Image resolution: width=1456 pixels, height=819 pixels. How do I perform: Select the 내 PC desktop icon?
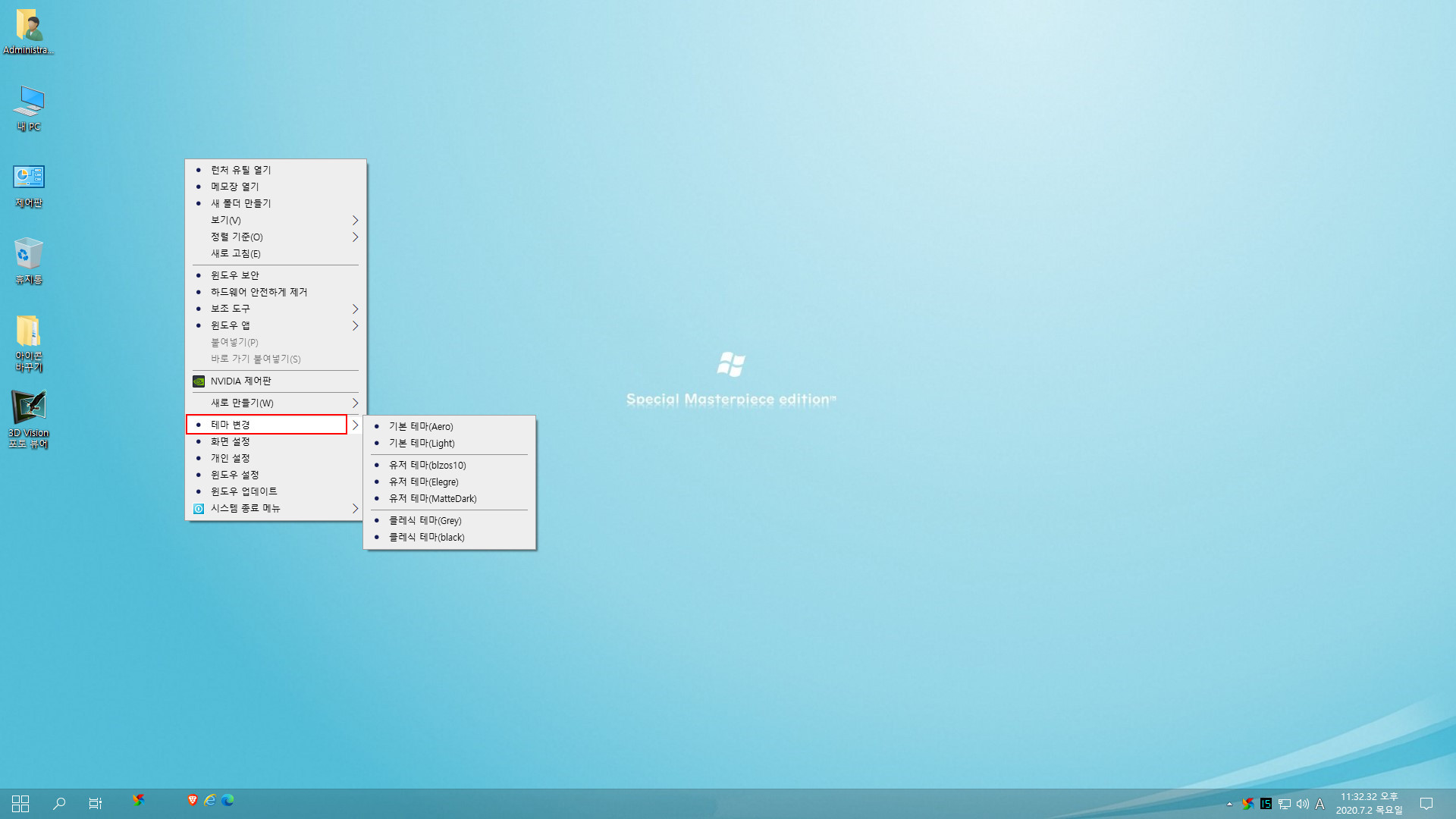point(29,108)
